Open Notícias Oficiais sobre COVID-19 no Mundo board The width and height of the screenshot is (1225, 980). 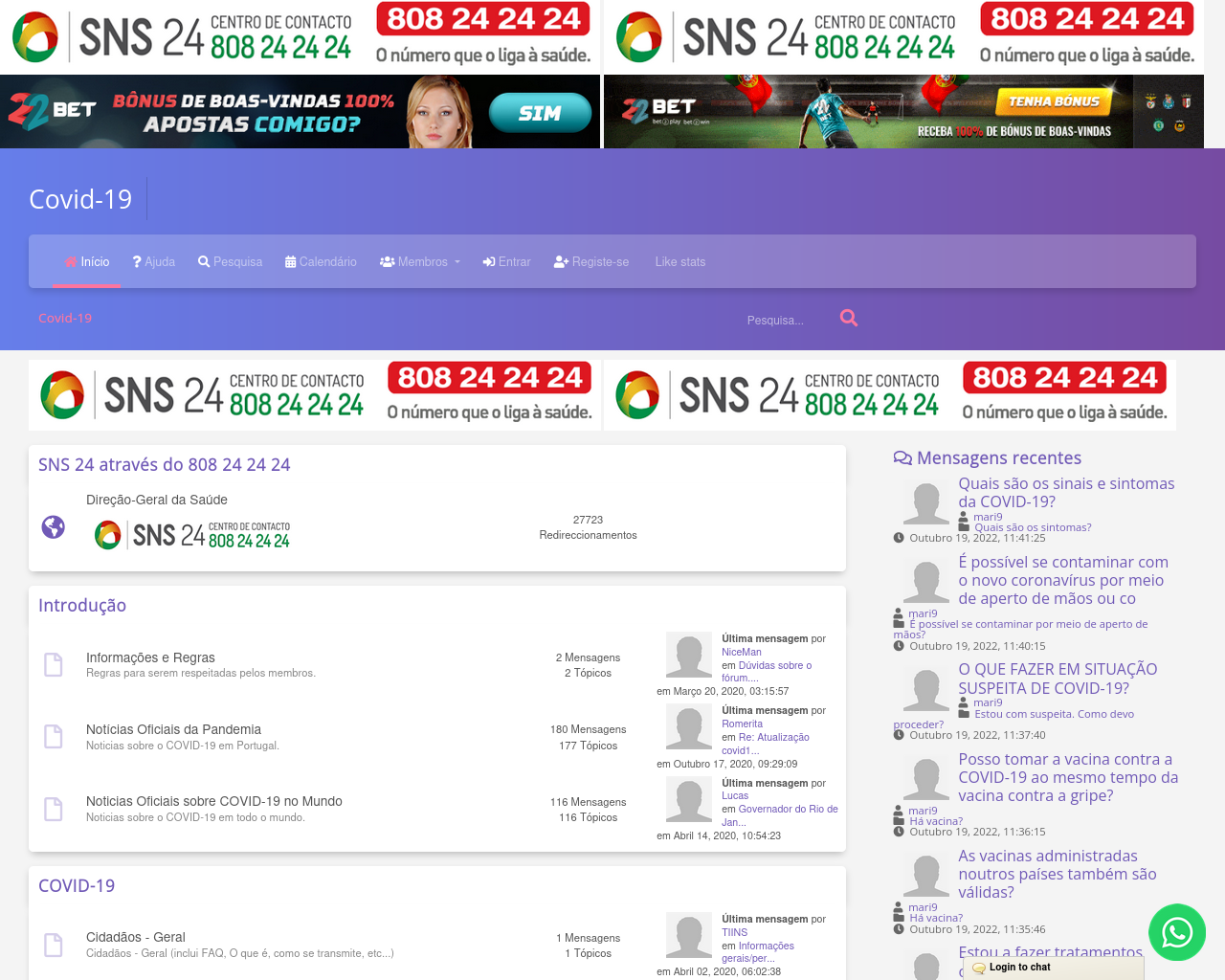tap(214, 801)
